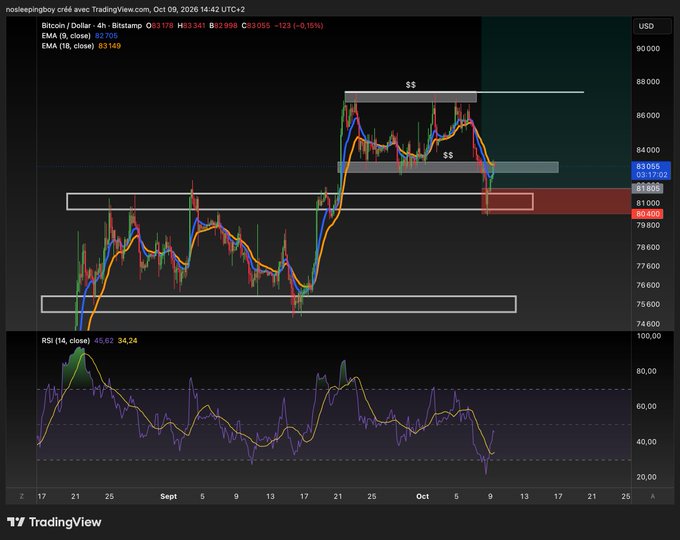Click the Oct month label on time axis
The width and height of the screenshot is (680, 540).
pos(422,496)
